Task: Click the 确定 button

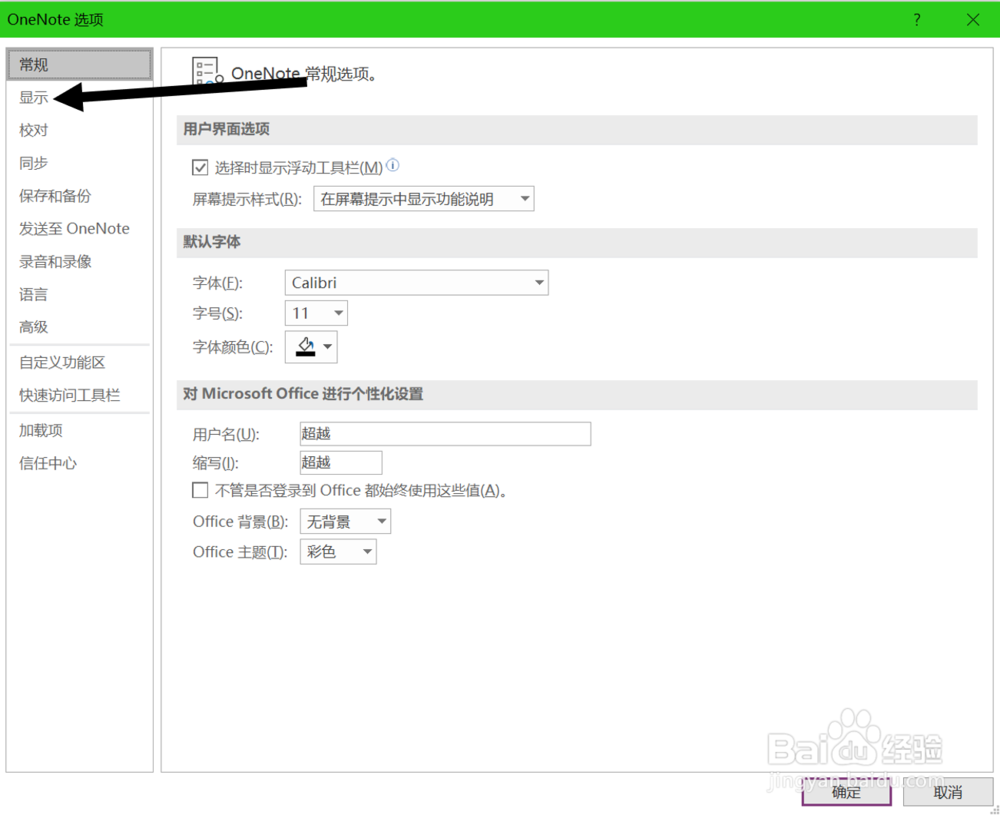Action: 846,792
